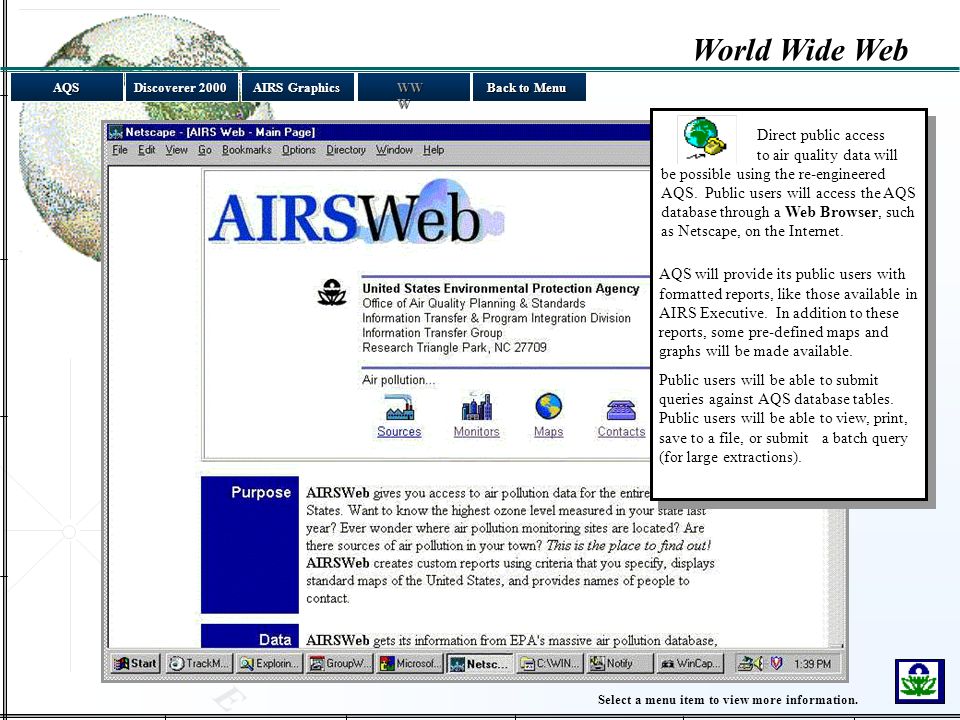Screen dimensions: 960x720
Task: Switch to GroupW... taskbar item
Action: click(340, 663)
